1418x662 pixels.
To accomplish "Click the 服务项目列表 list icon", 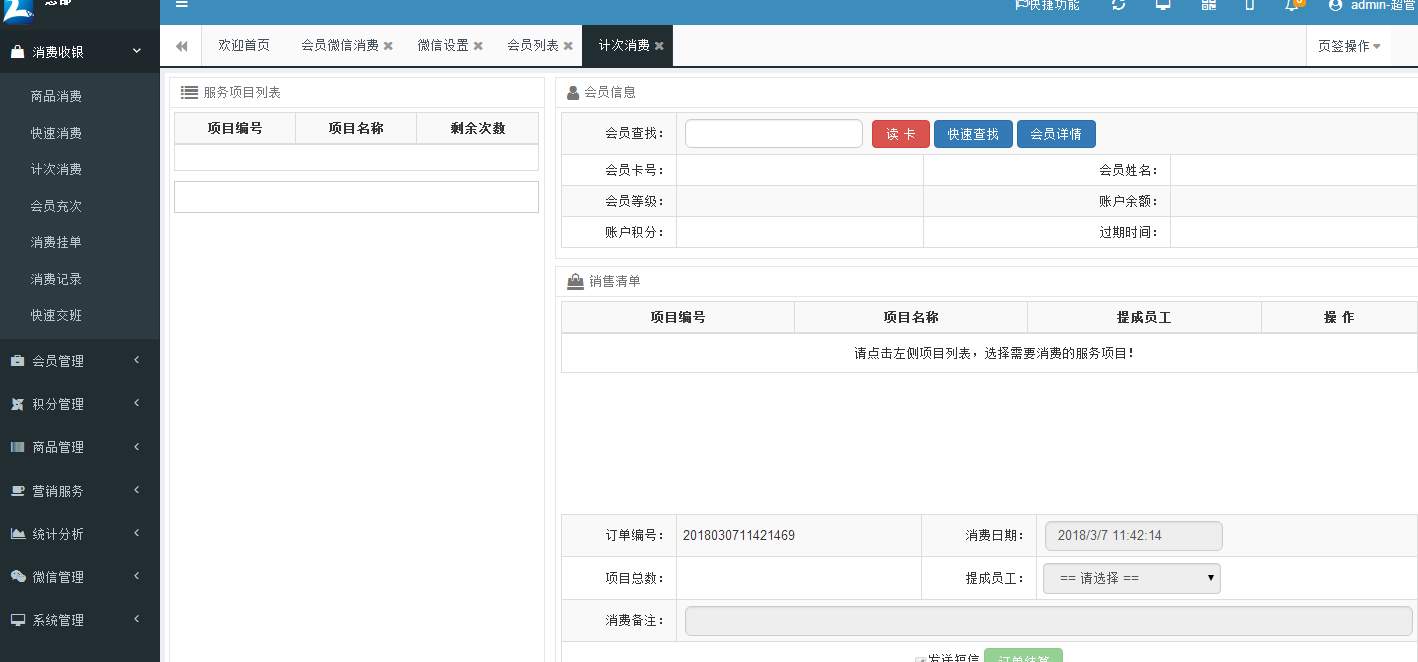I will coord(189,92).
